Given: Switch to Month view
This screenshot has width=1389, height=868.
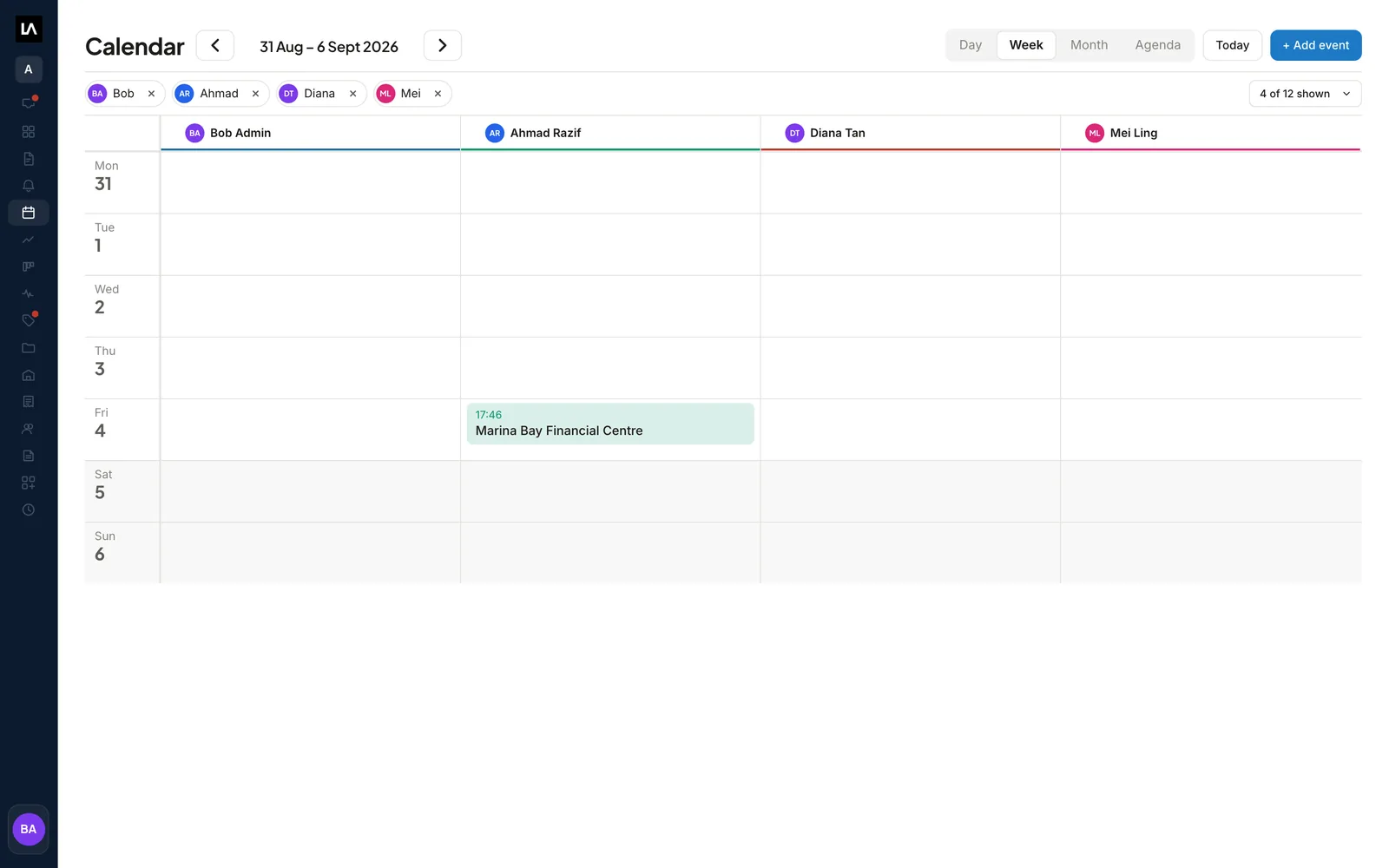Looking at the screenshot, I should click(1089, 45).
